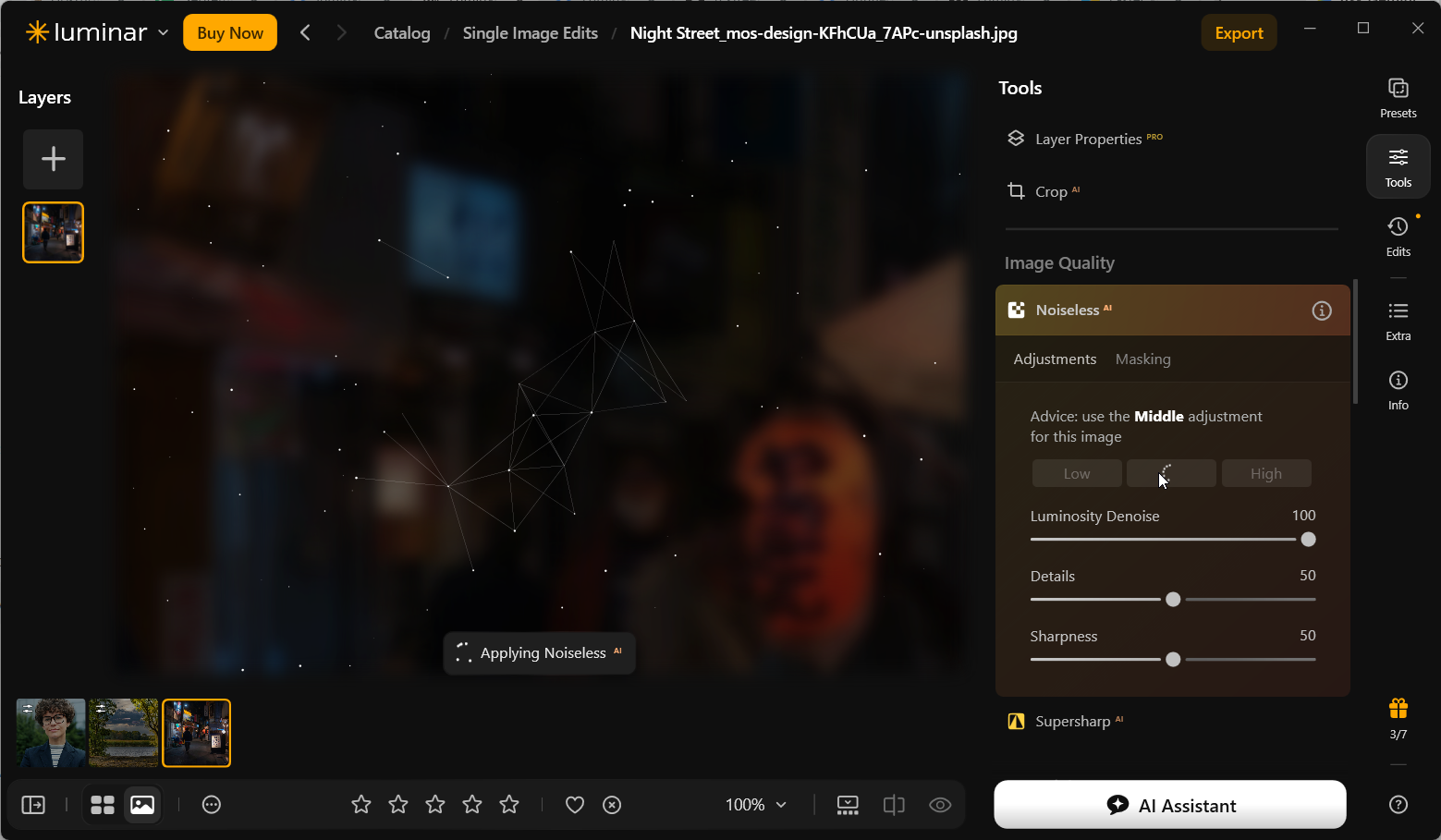The image size is (1441, 840).
Task: Go back with the left arrow
Action: click(305, 33)
